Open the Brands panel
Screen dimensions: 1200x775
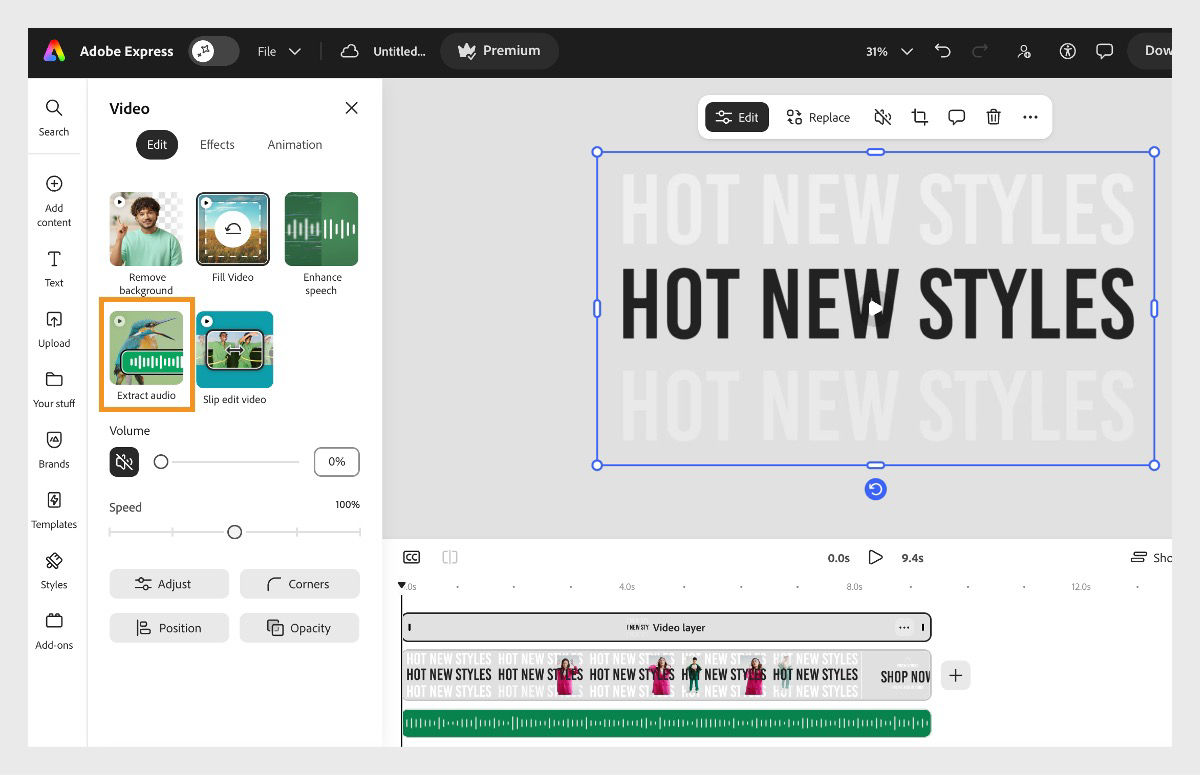54,450
